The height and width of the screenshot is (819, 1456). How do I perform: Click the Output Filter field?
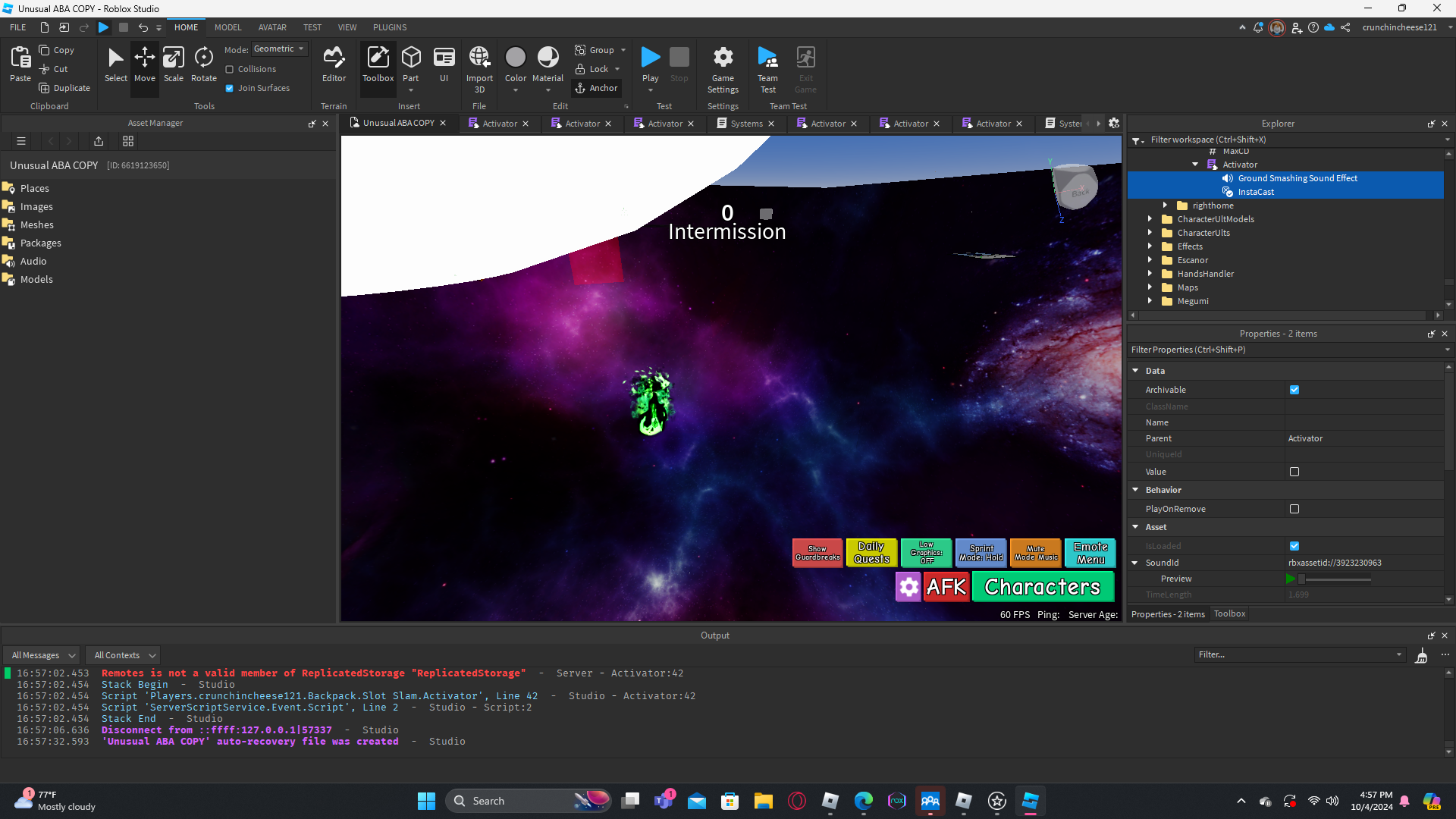tap(1301, 655)
